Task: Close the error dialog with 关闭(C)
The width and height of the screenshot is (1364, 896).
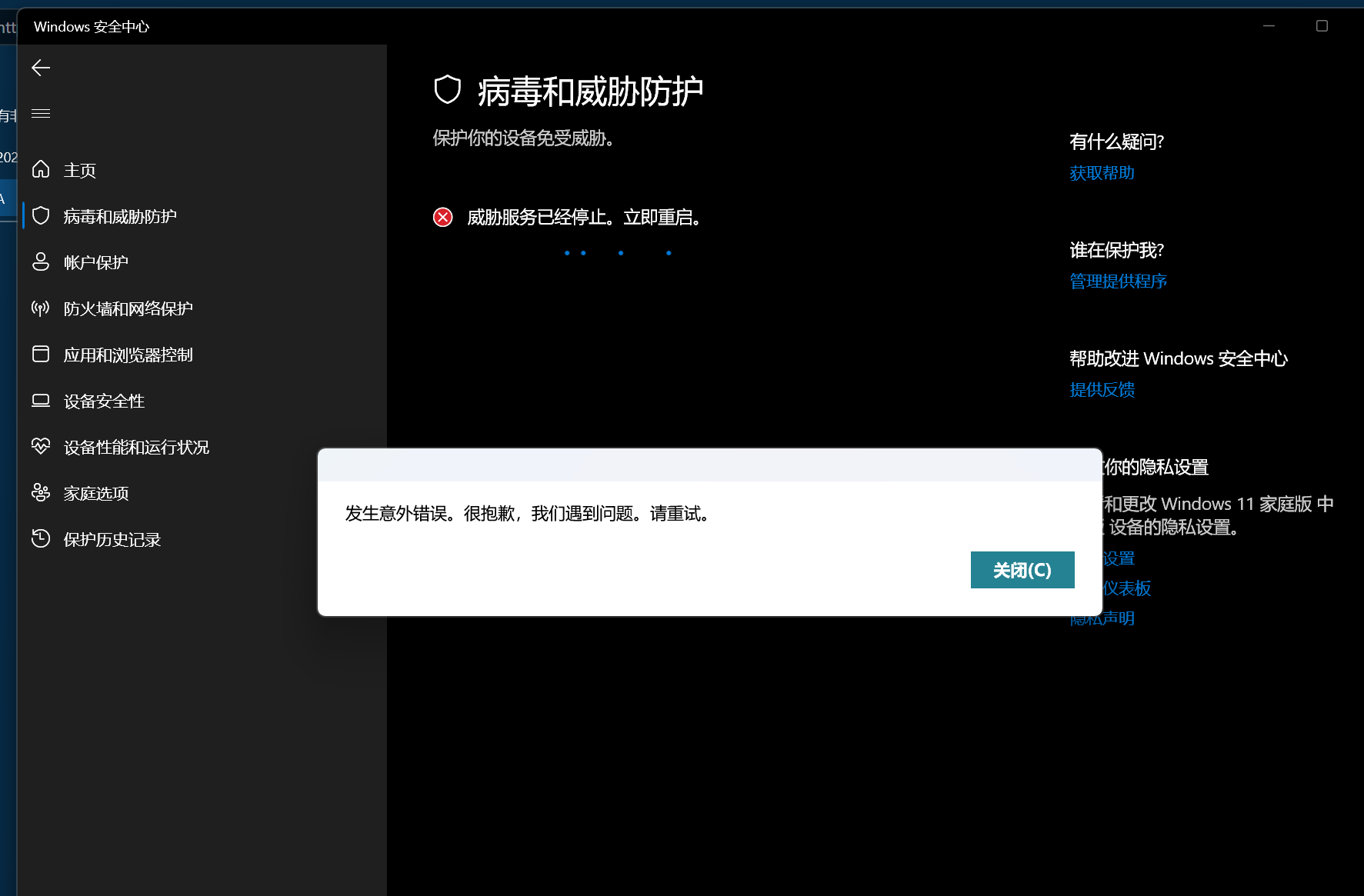Action: (x=1022, y=570)
